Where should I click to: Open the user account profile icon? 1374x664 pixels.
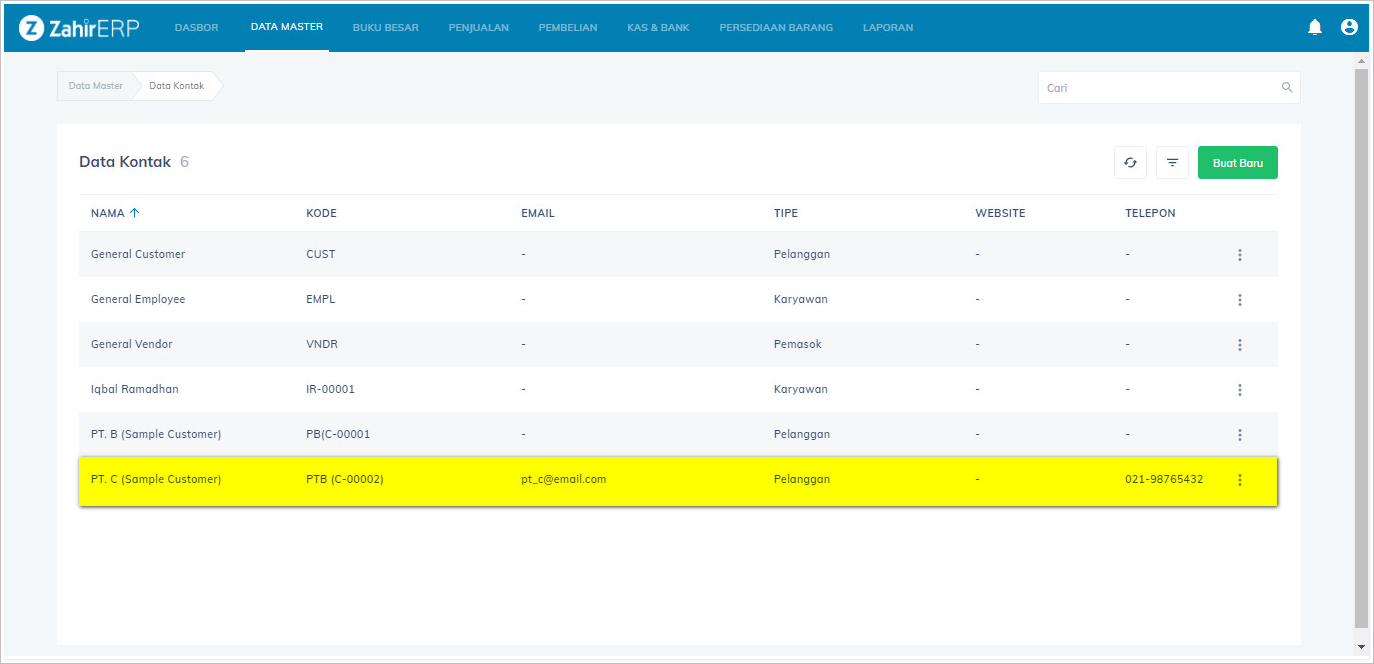(x=1349, y=28)
